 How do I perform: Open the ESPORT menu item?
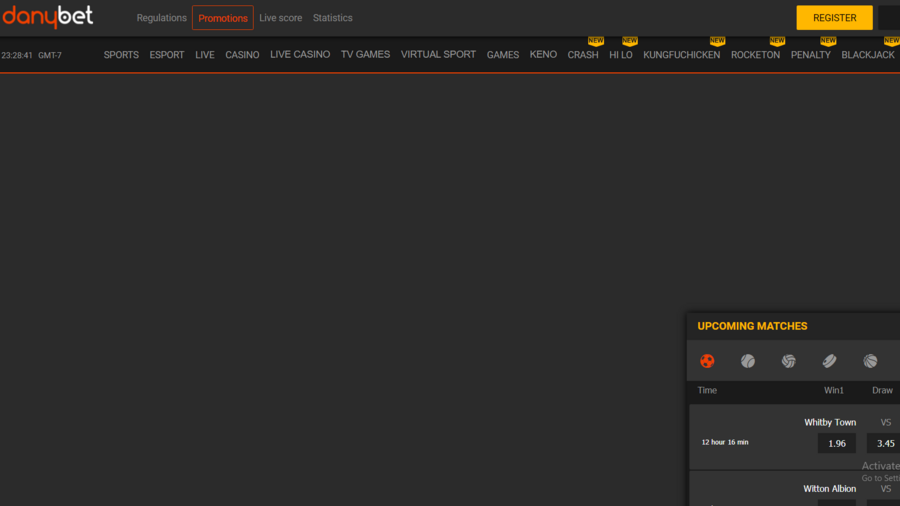167,55
